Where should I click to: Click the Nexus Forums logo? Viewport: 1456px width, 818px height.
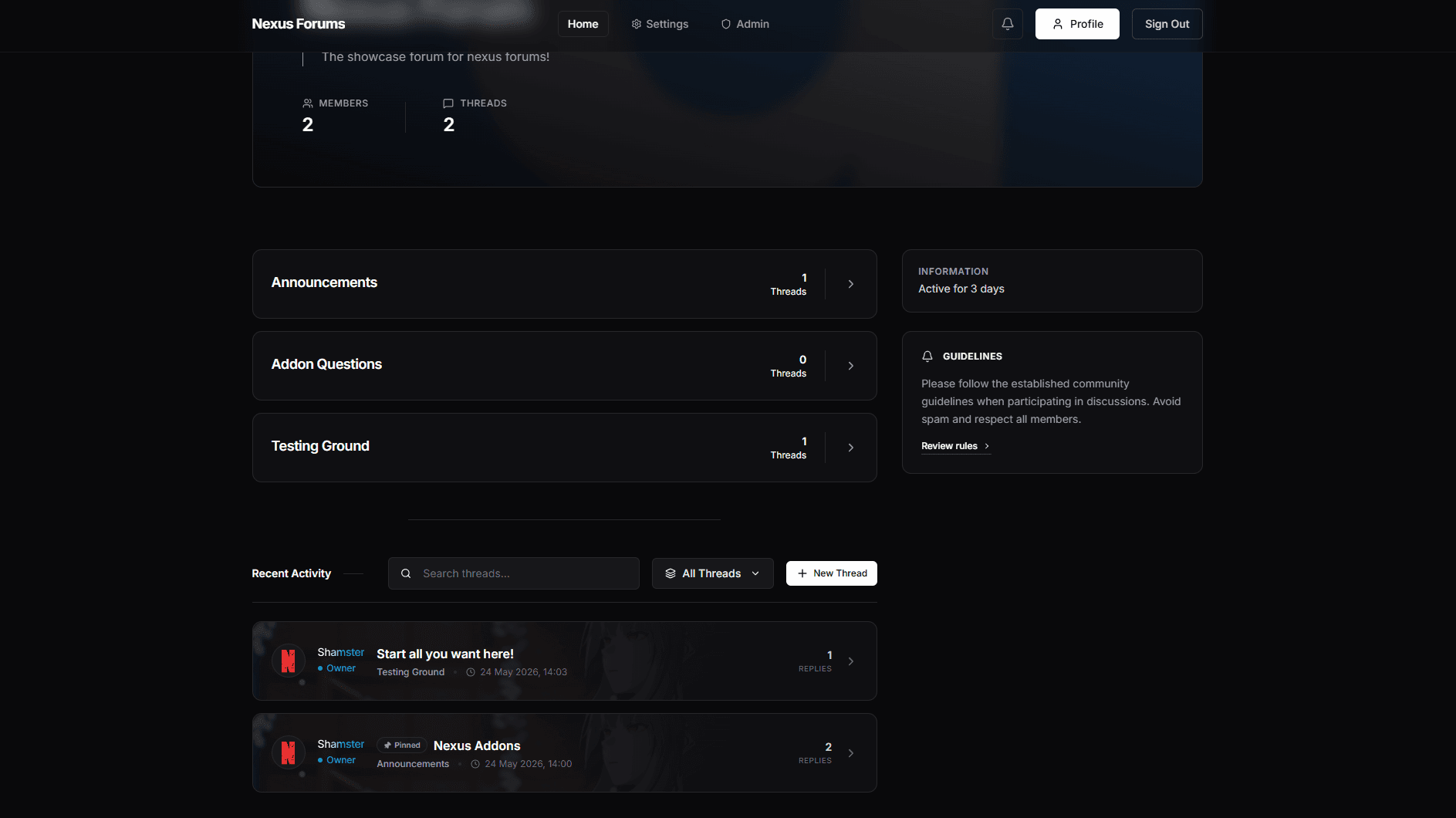pyautogui.click(x=298, y=24)
